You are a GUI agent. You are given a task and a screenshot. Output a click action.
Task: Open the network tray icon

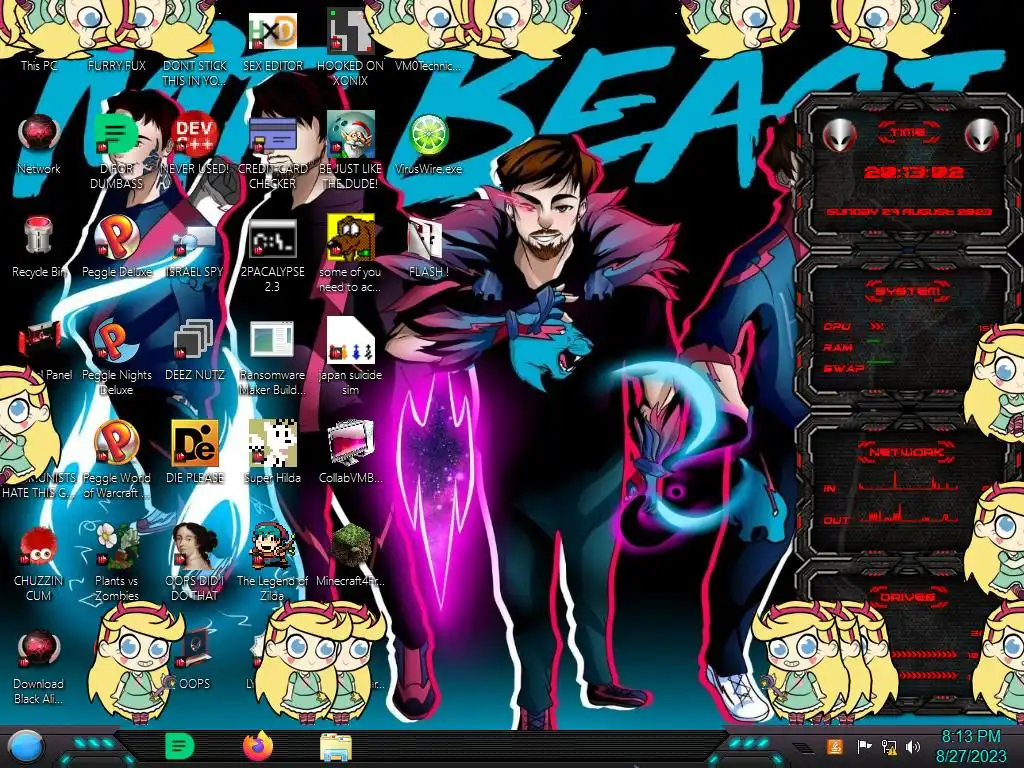click(888, 747)
